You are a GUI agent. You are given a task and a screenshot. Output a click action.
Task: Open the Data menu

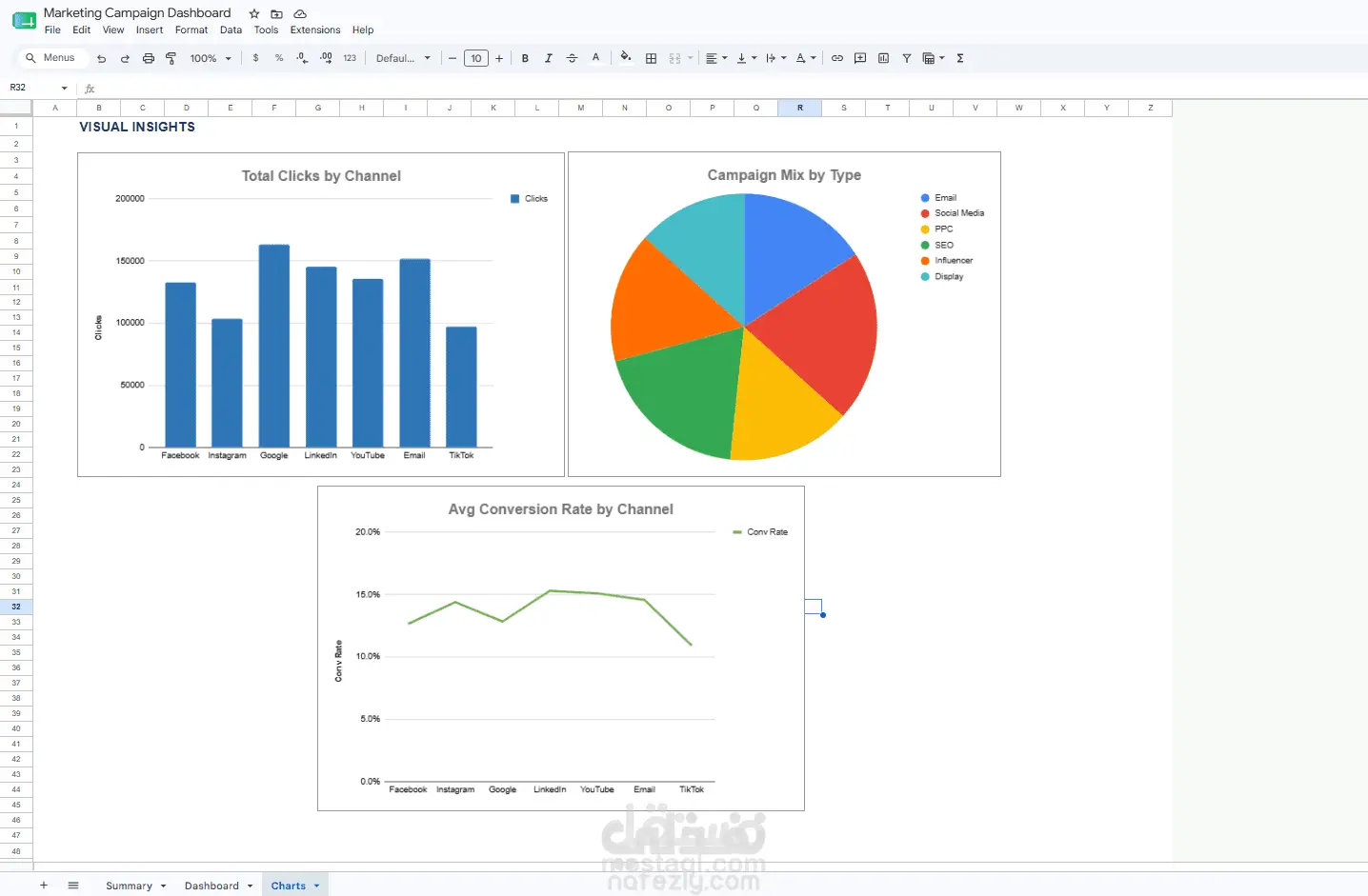(x=231, y=30)
